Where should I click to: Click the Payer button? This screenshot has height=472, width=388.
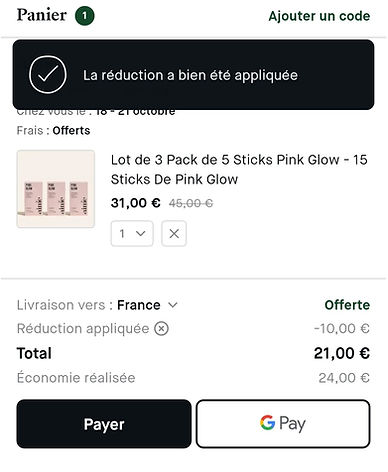[104, 424]
